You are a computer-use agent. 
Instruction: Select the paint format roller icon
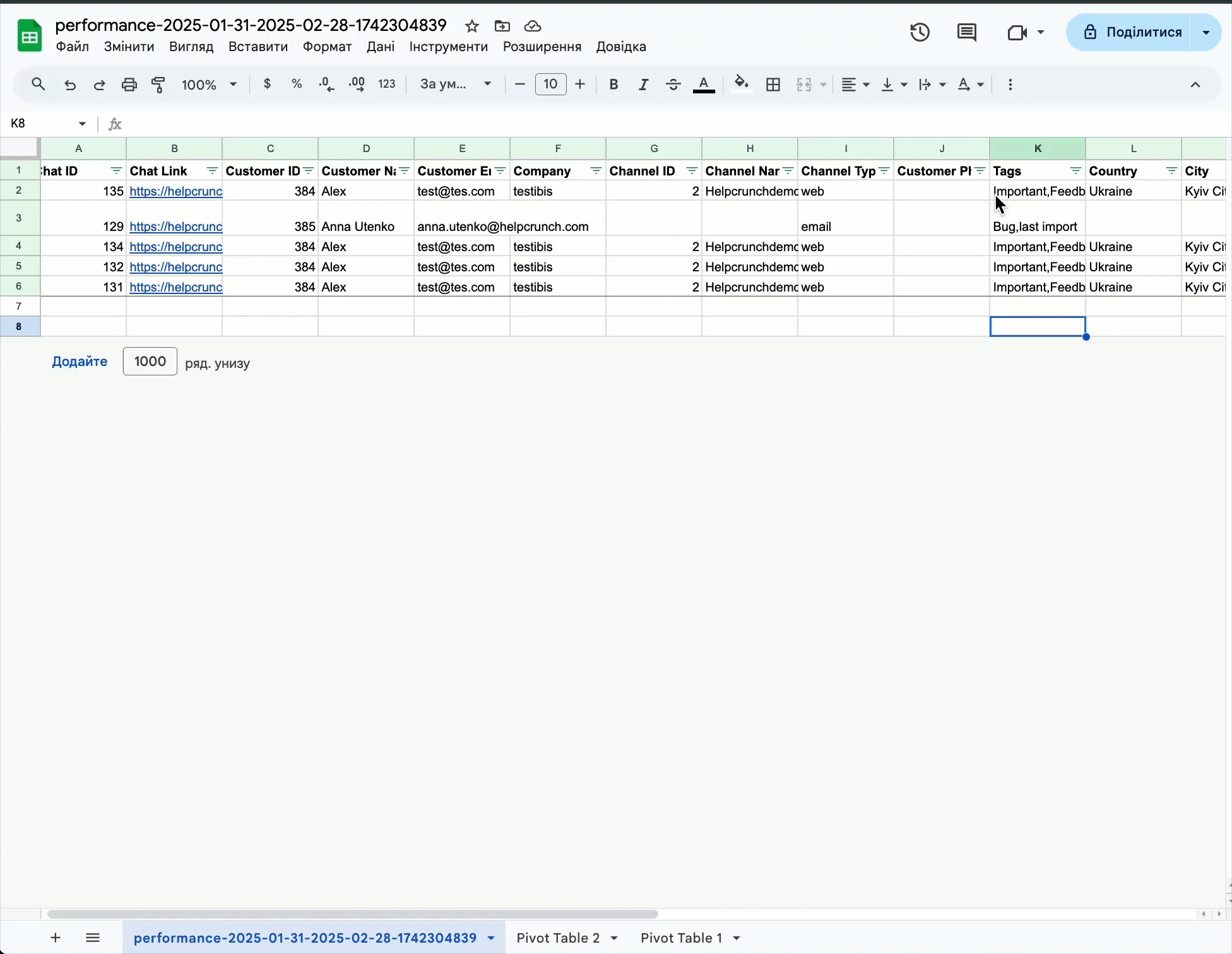tap(158, 85)
